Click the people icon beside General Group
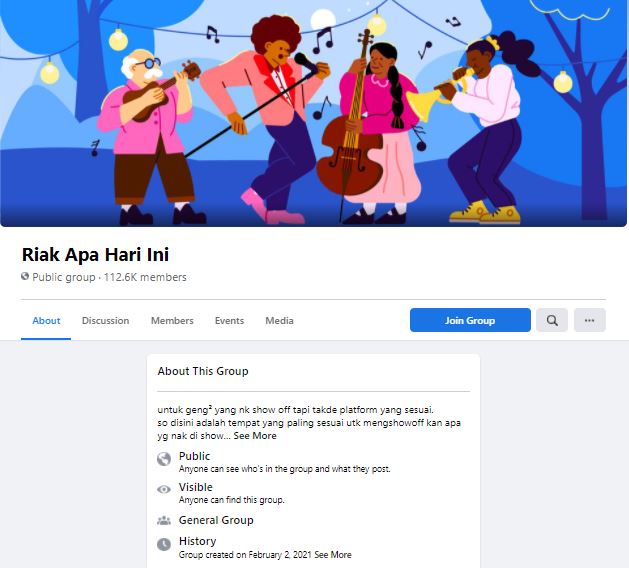 click(164, 521)
